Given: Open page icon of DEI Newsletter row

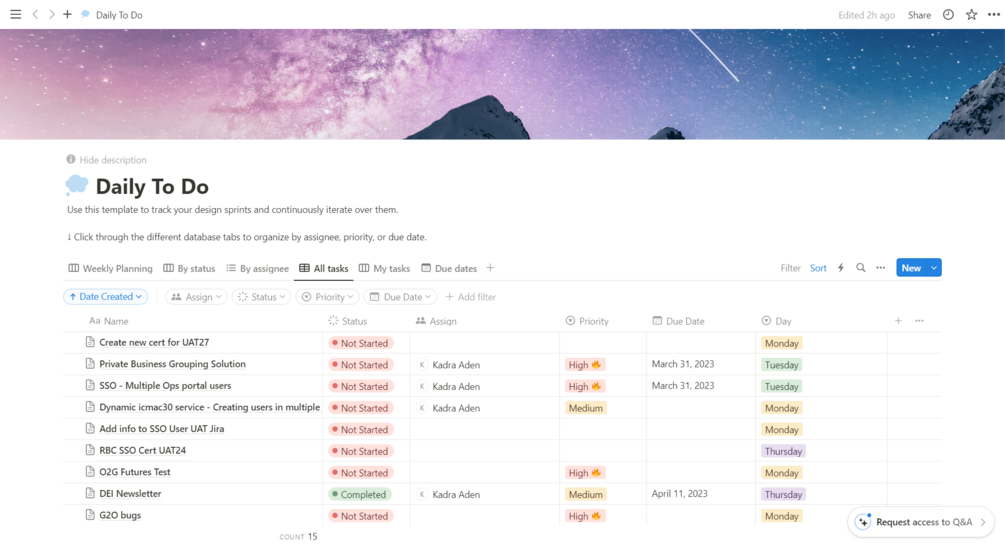Looking at the screenshot, I should pyautogui.click(x=90, y=494).
